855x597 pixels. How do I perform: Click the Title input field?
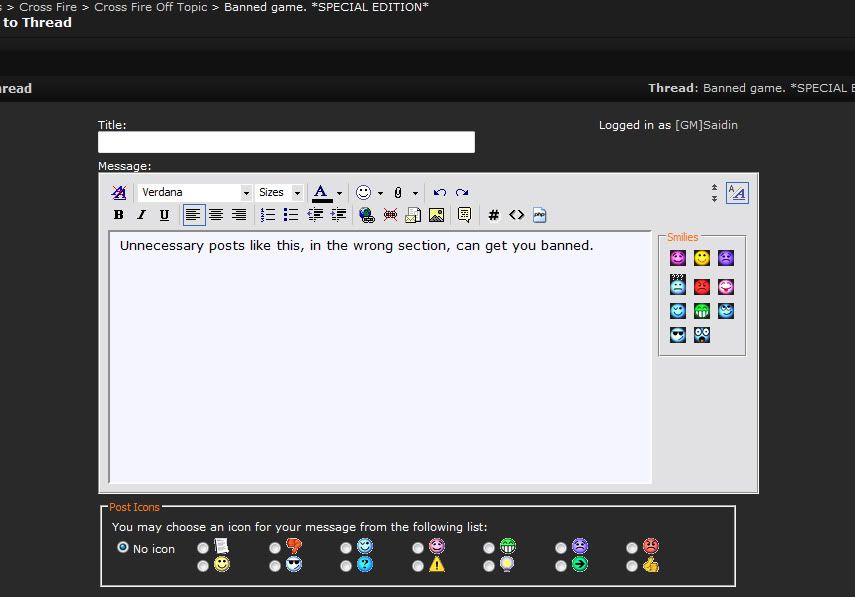click(x=286, y=142)
